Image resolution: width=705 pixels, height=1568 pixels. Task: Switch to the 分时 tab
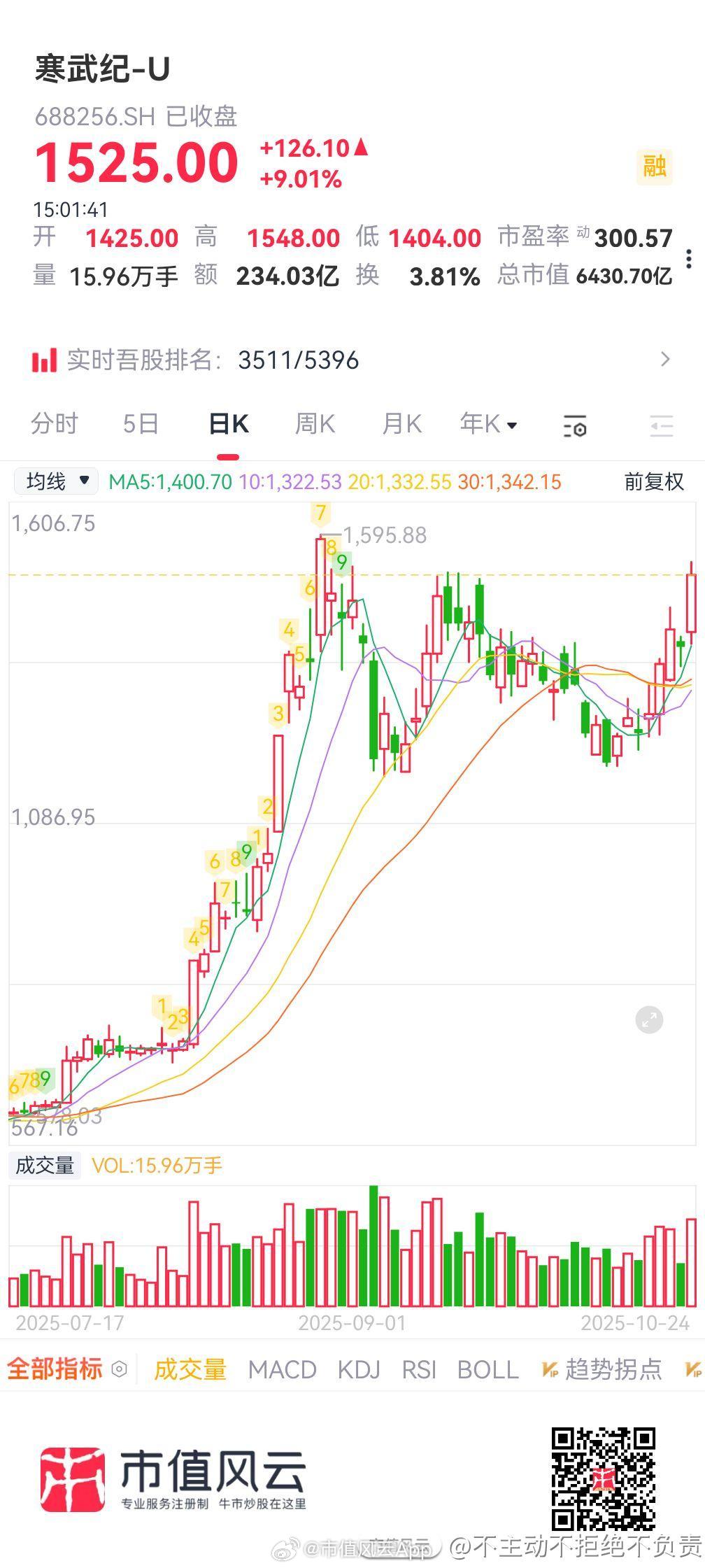click(x=55, y=424)
